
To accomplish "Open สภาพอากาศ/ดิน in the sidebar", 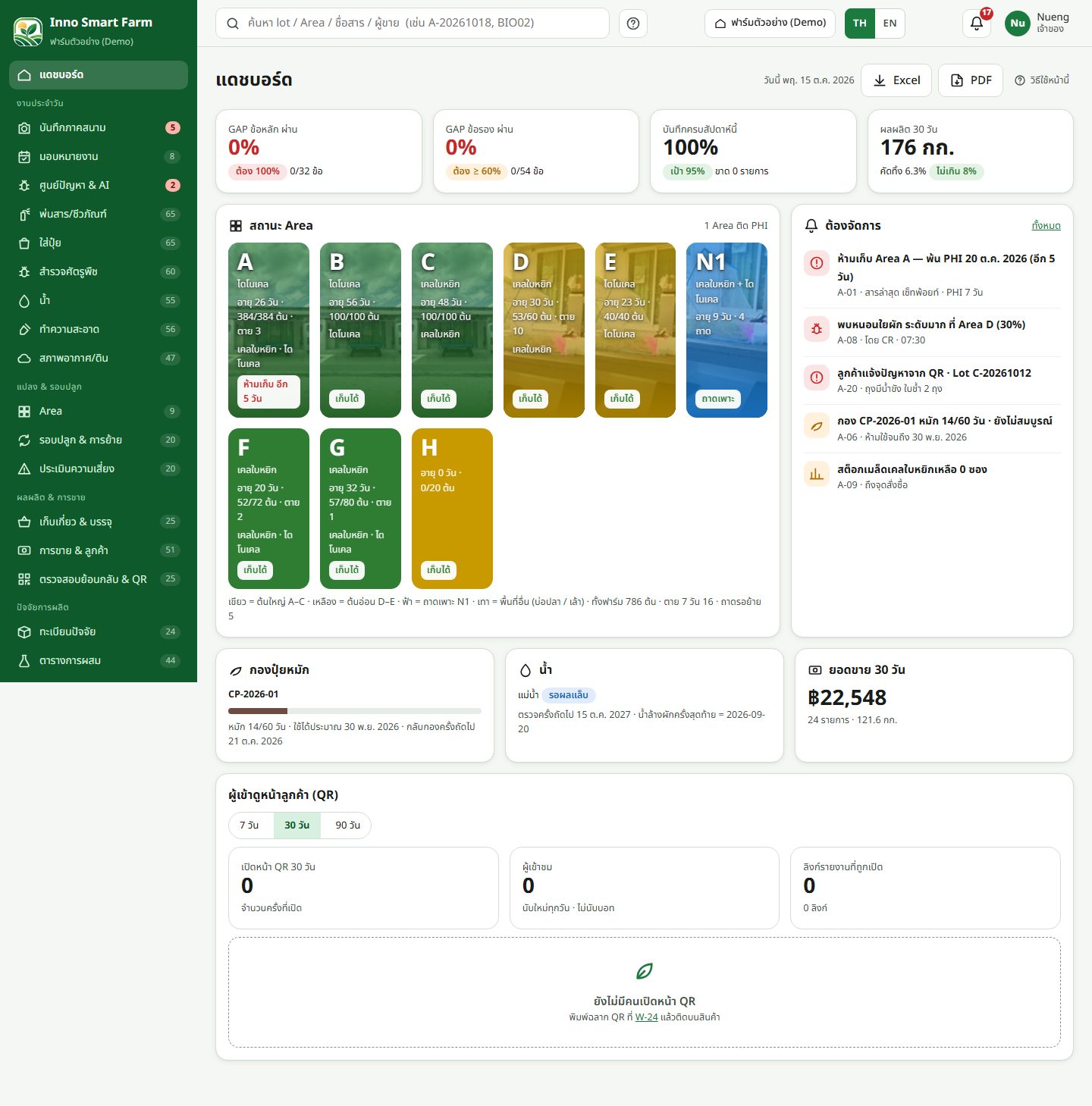I will 99,359.
